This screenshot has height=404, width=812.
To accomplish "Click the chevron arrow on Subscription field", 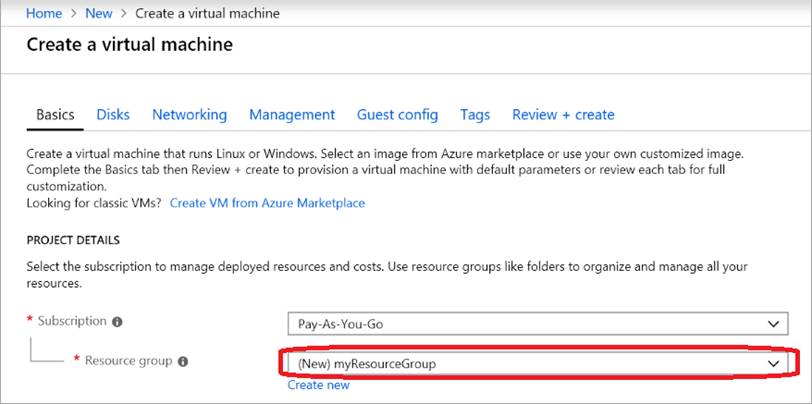I will click(x=771, y=324).
